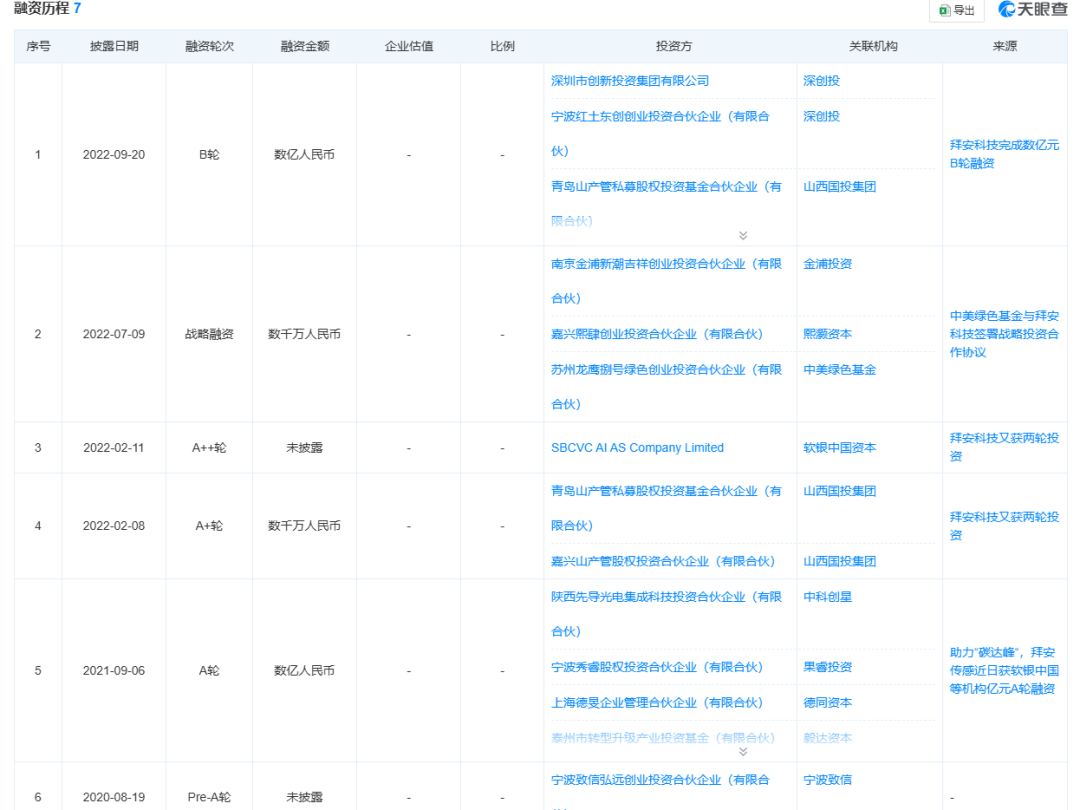Click the 战略融资 round cell
Screen dimensions: 1080x810
click(209, 334)
